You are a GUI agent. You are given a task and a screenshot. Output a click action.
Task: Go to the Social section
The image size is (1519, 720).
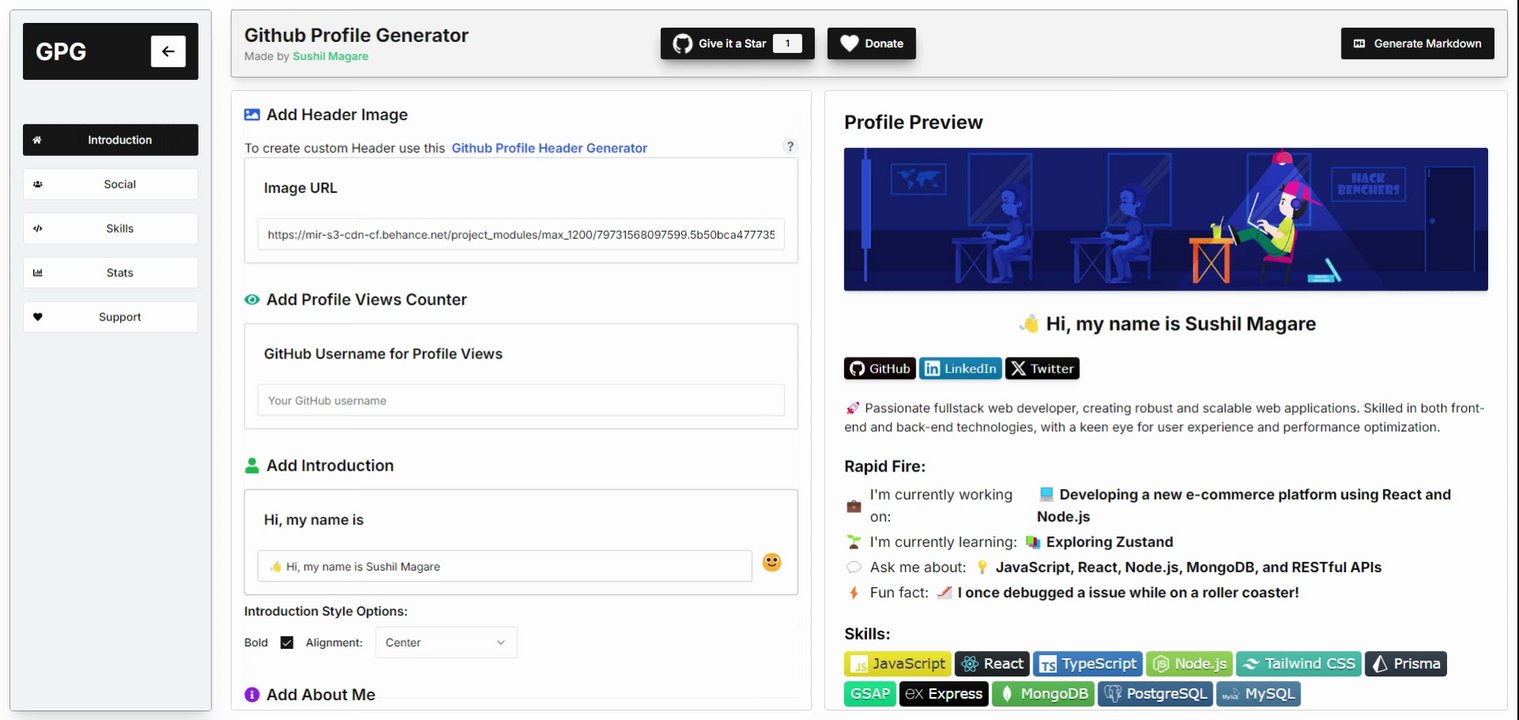(111, 184)
